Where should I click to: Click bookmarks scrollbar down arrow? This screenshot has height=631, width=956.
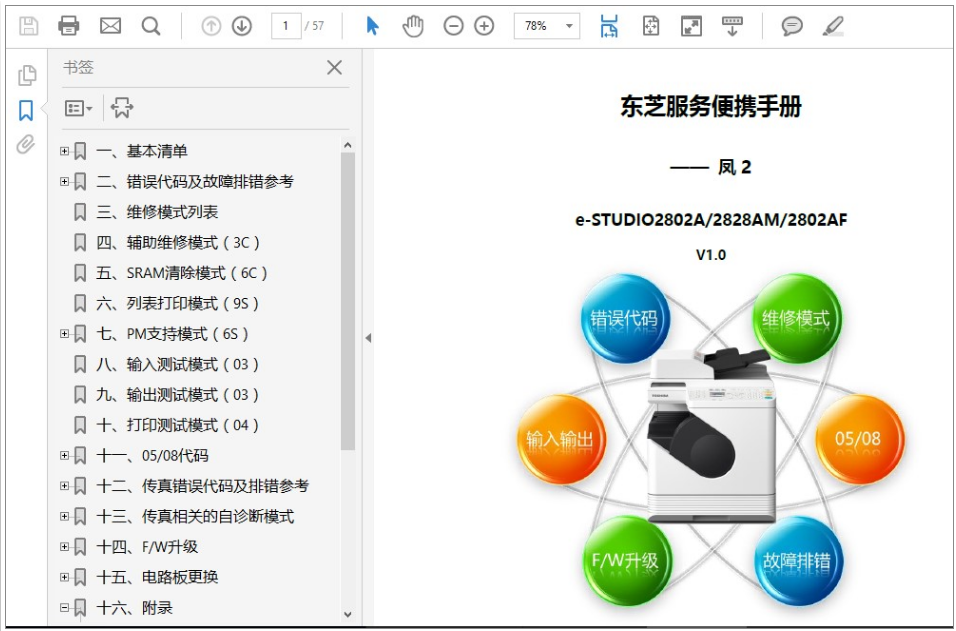pyautogui.click(x=348, y=615)
